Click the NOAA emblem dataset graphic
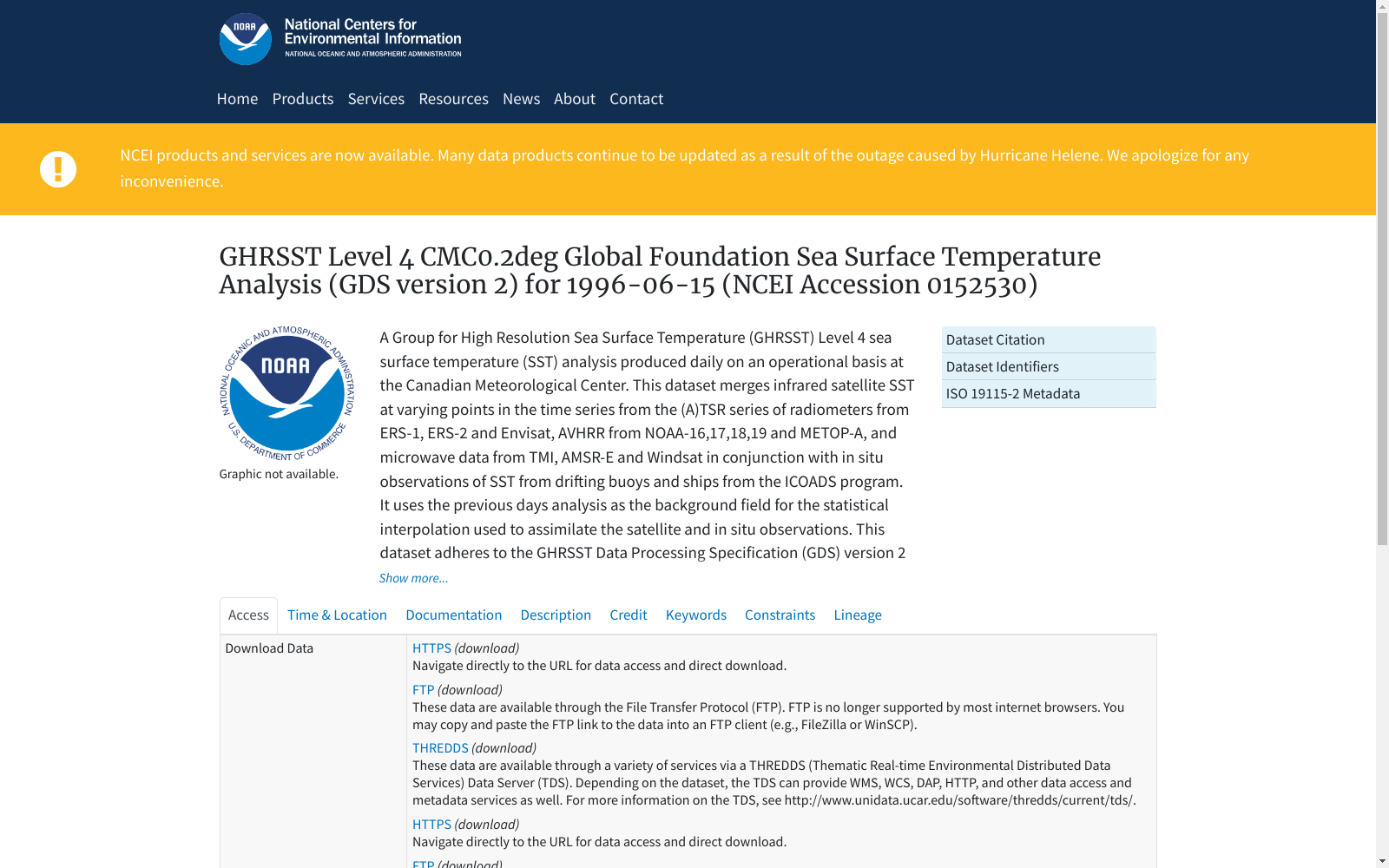 click(287, 394)
